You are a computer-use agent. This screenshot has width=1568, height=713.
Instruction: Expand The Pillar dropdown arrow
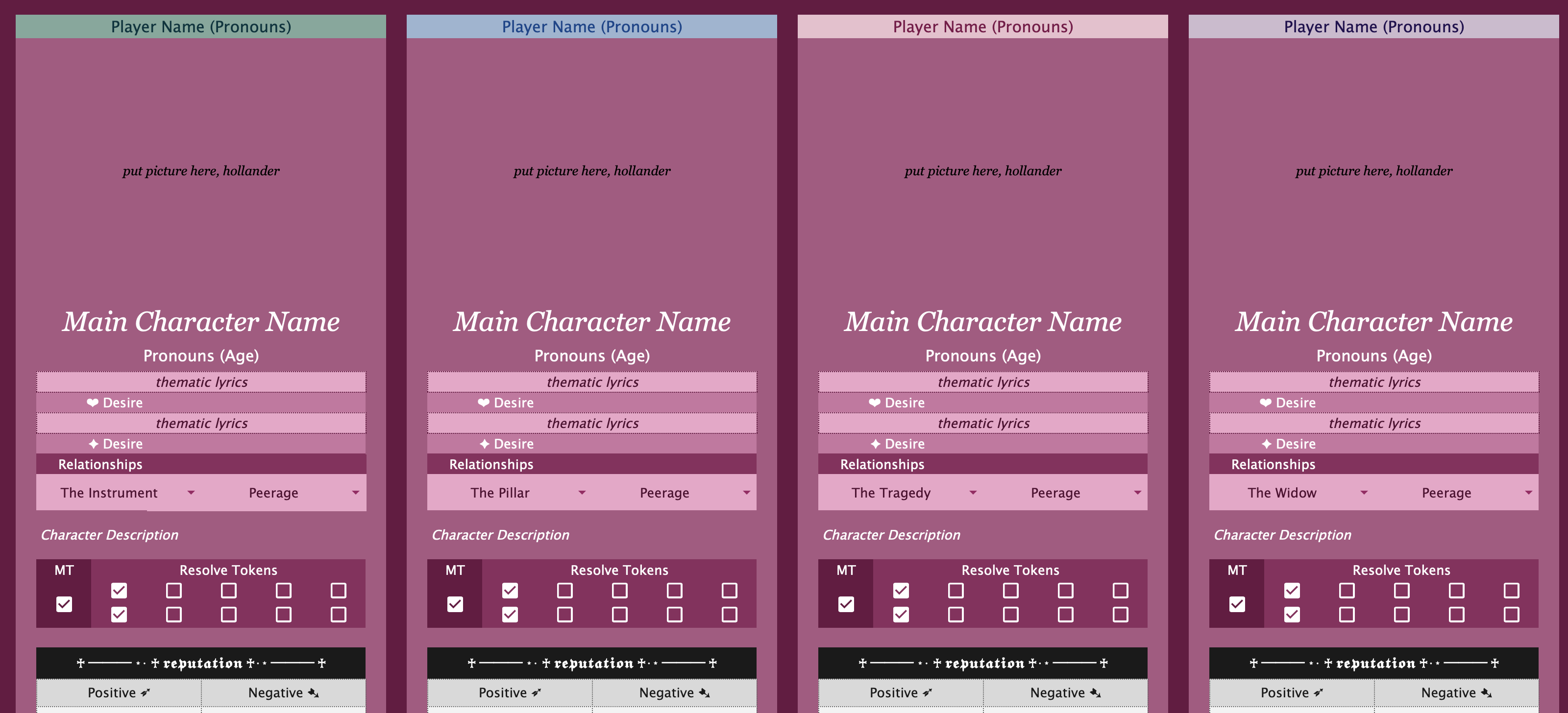[581, 493]
